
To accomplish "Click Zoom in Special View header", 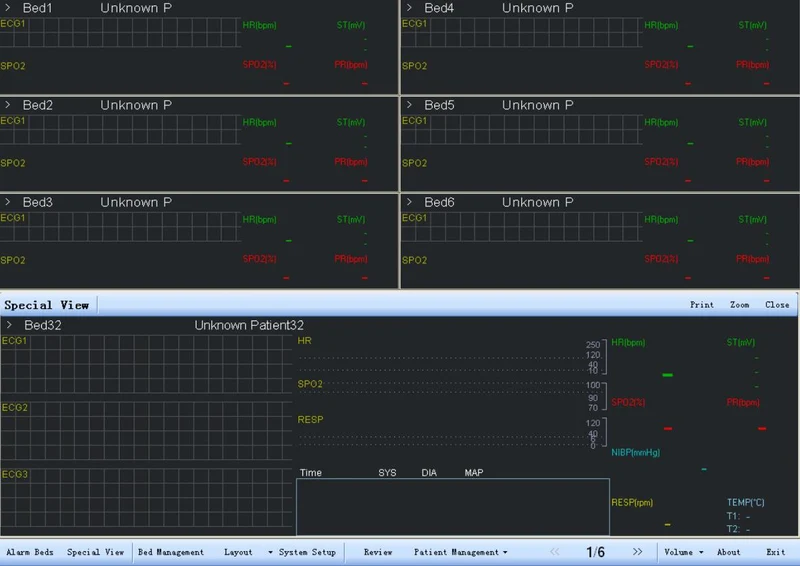I will click(739, 305).
